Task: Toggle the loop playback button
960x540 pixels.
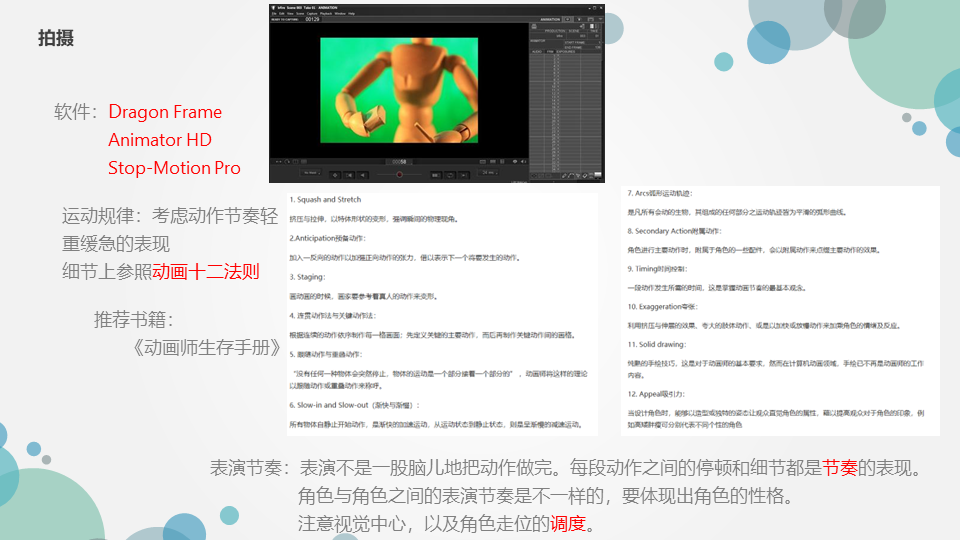Action: pyautogui.click(x=450, y=175)
